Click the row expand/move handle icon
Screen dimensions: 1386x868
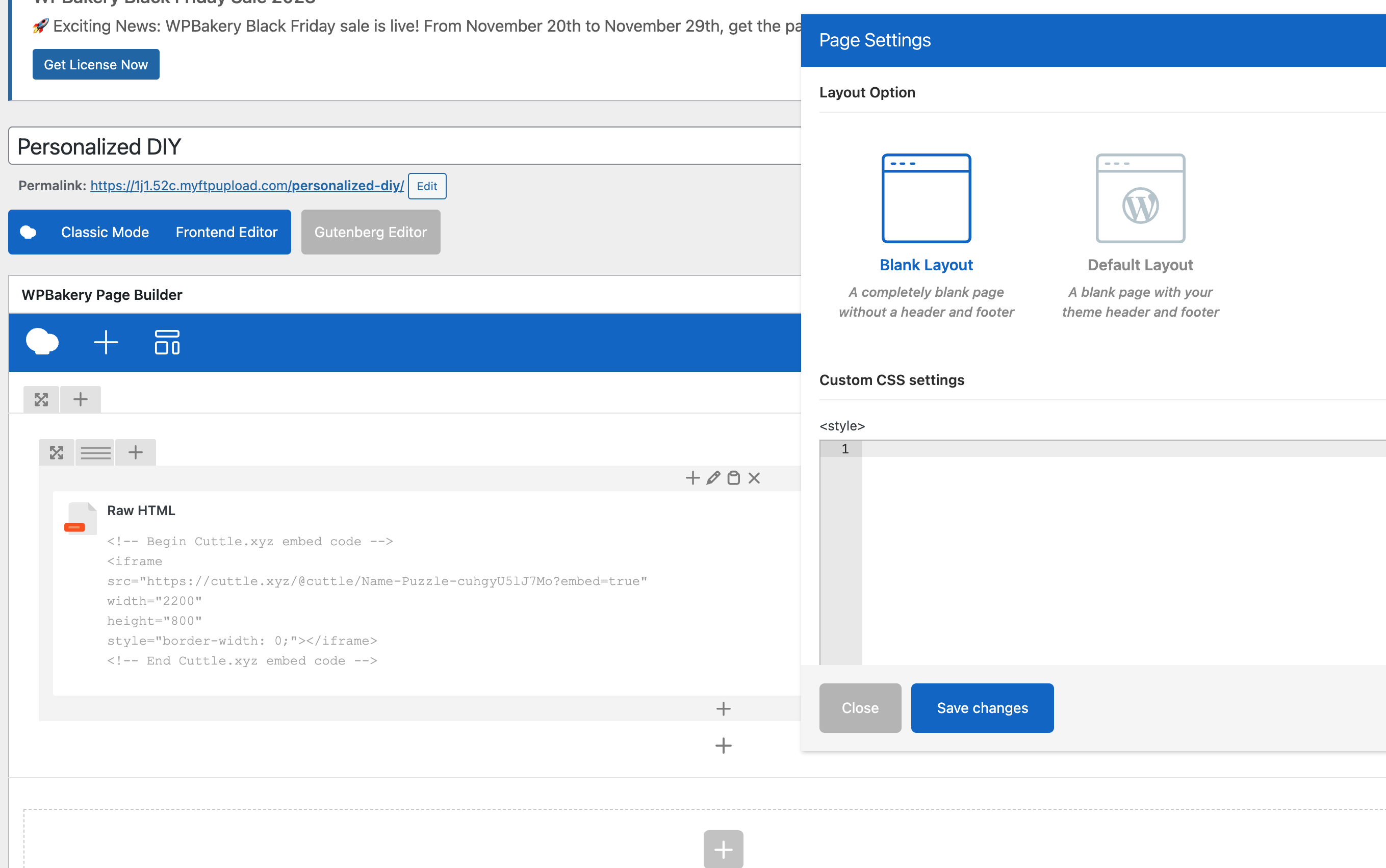[x=41, y=399]
